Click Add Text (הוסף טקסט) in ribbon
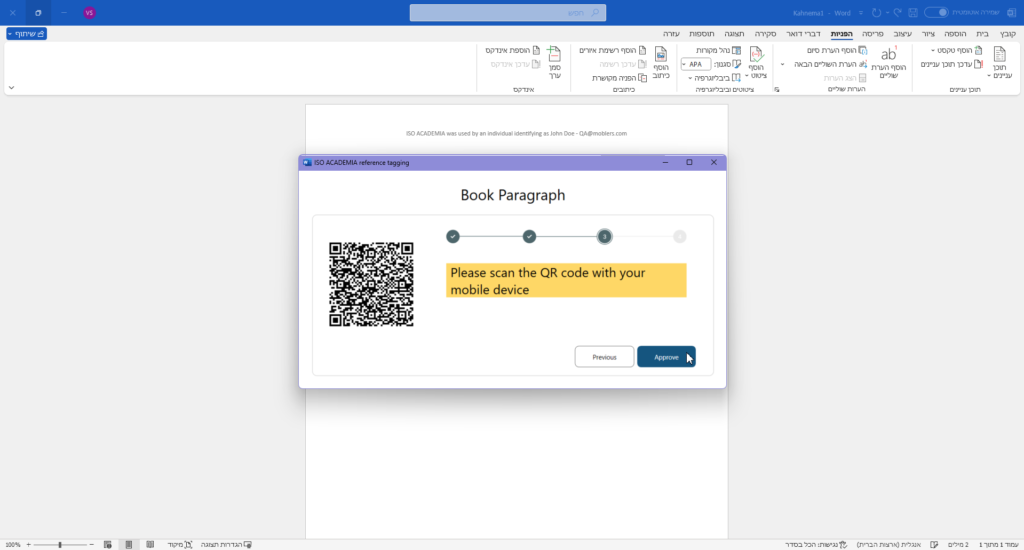 pos(957,50)
